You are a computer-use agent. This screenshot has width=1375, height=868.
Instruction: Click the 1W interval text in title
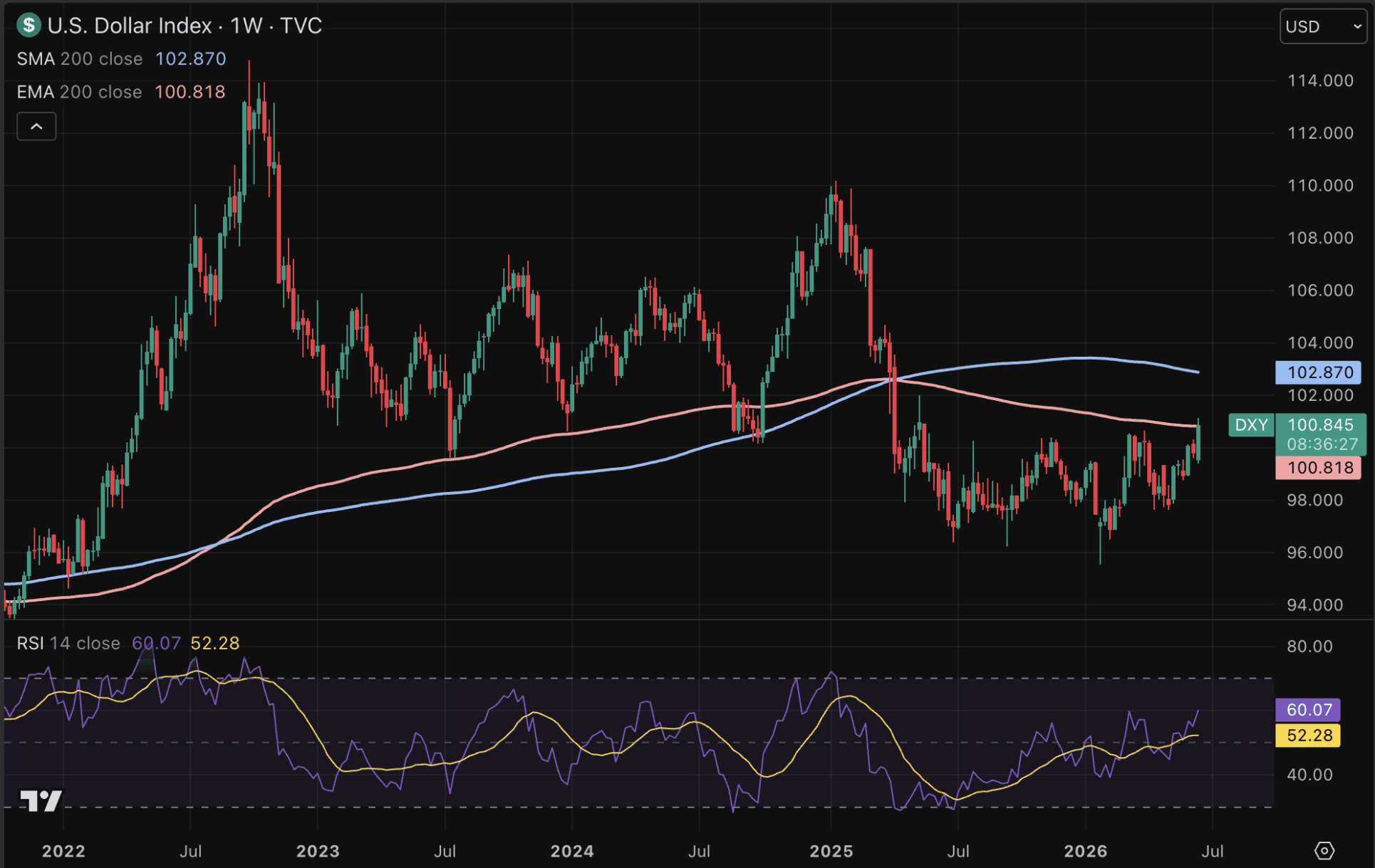pyautogui.click(x=247, y=26)
